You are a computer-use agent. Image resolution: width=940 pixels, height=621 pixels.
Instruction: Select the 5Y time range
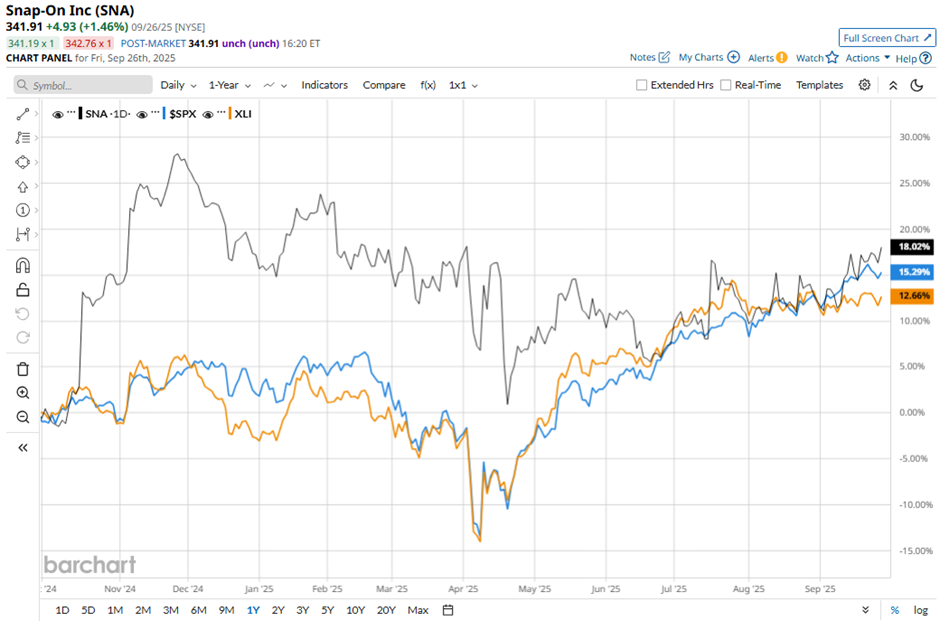coord(327,610)
